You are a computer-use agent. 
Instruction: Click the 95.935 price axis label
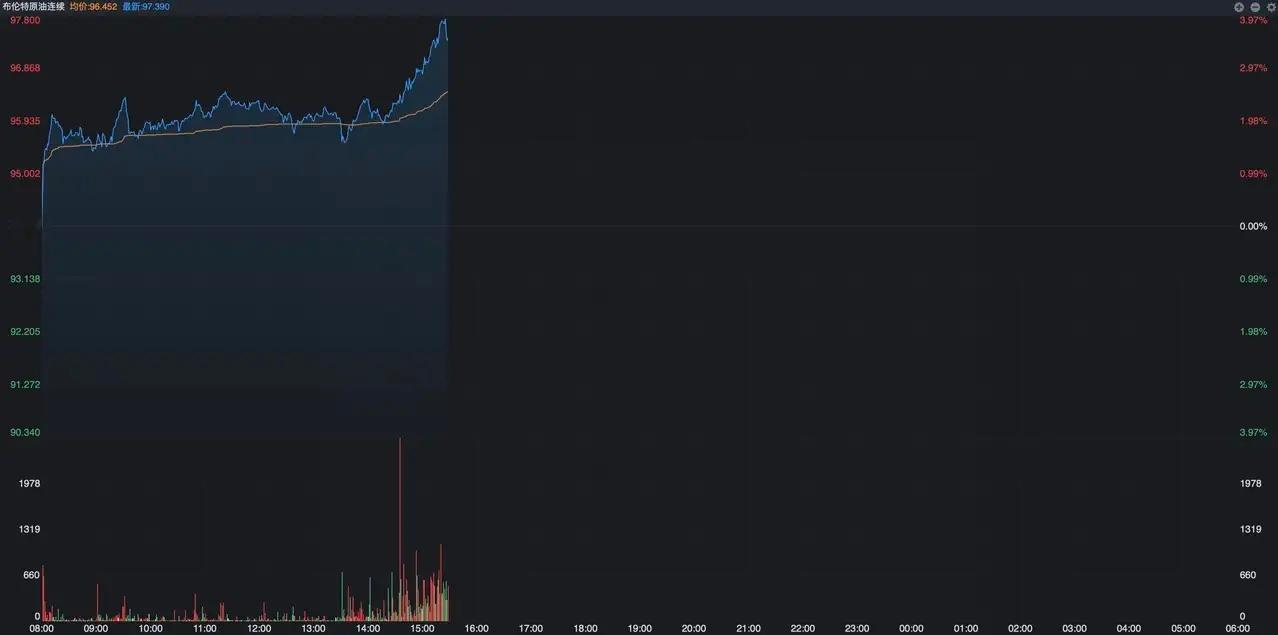tap(25, 121)
